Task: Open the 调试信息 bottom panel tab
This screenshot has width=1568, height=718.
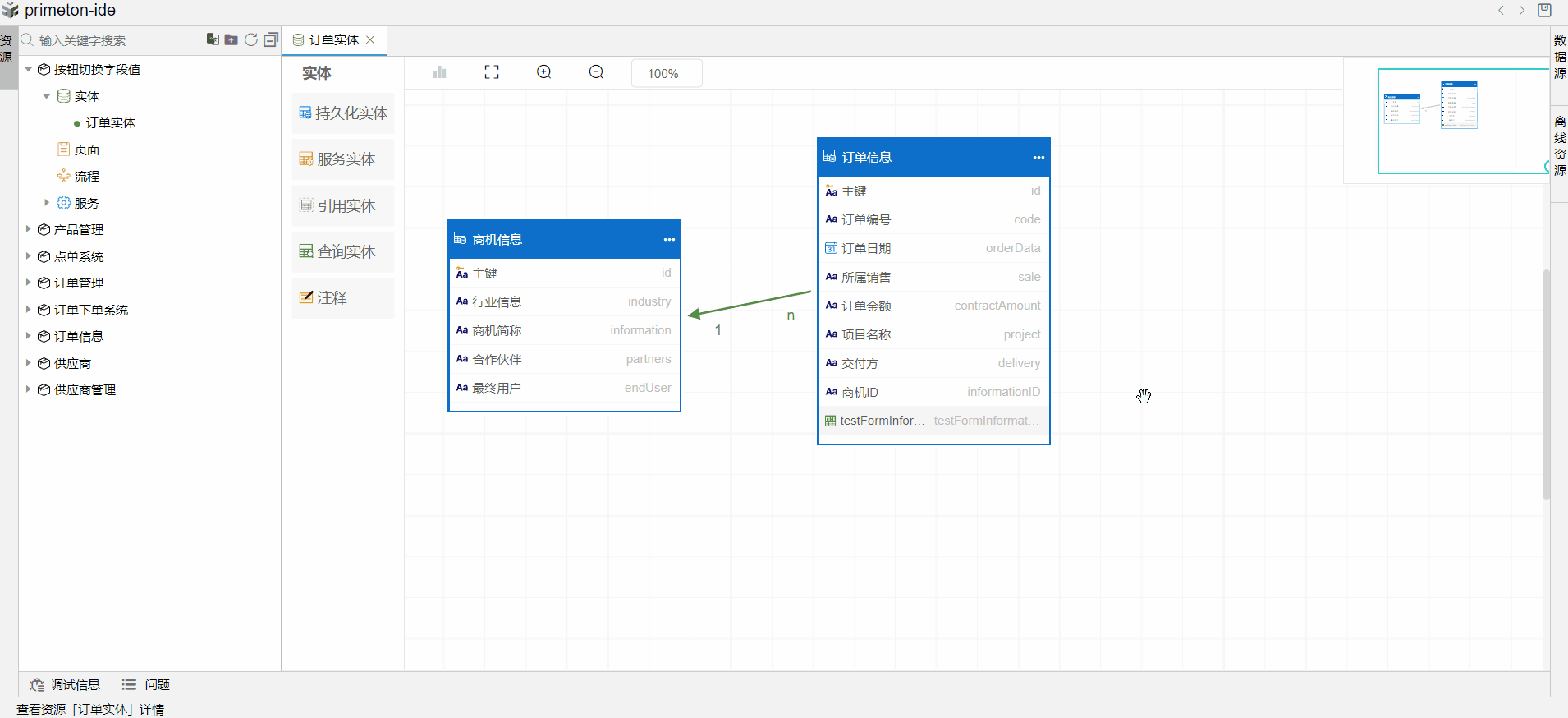Action: tap(66, 684)
